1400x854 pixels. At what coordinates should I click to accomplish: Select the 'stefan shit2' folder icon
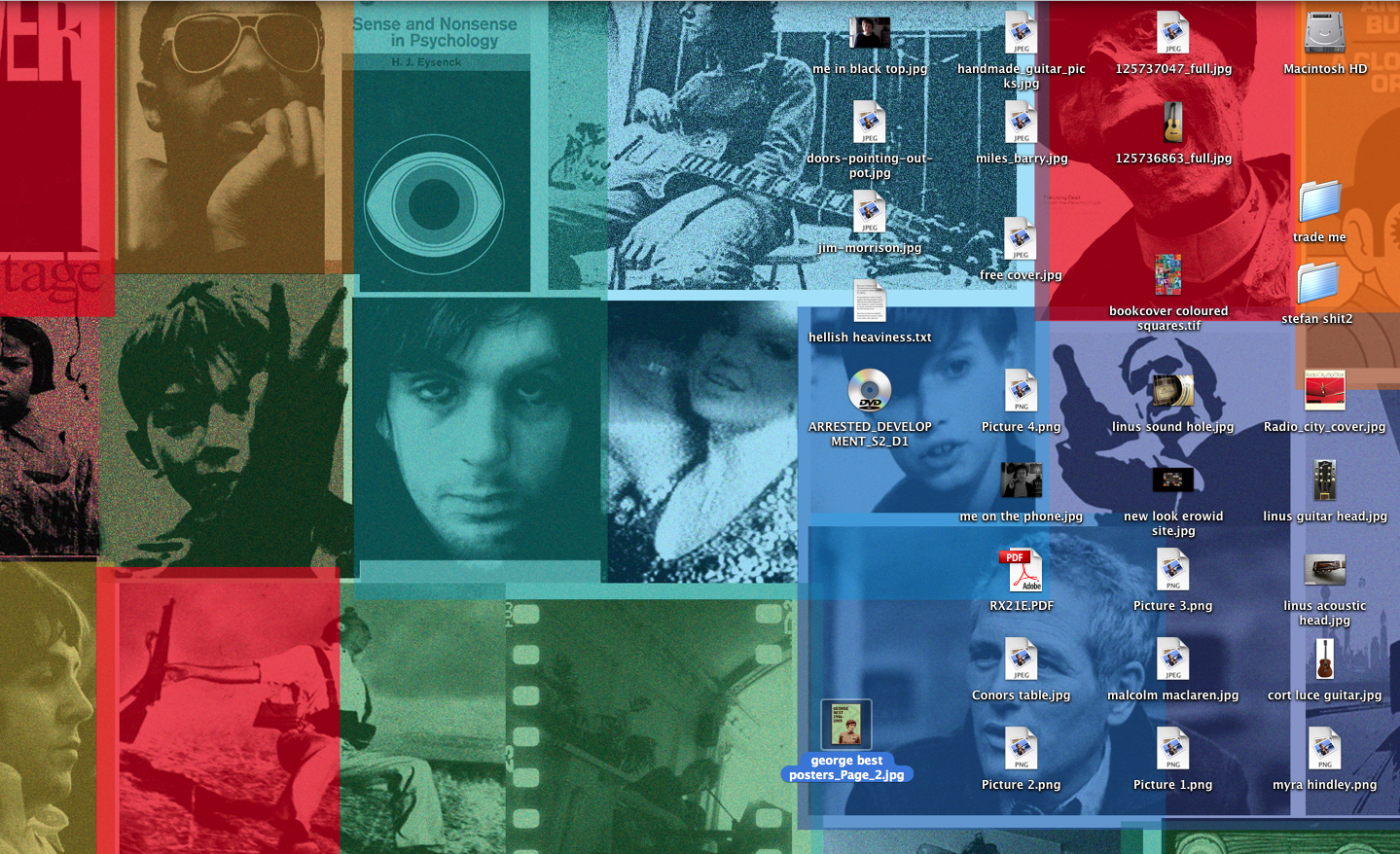coord(1319,282)
